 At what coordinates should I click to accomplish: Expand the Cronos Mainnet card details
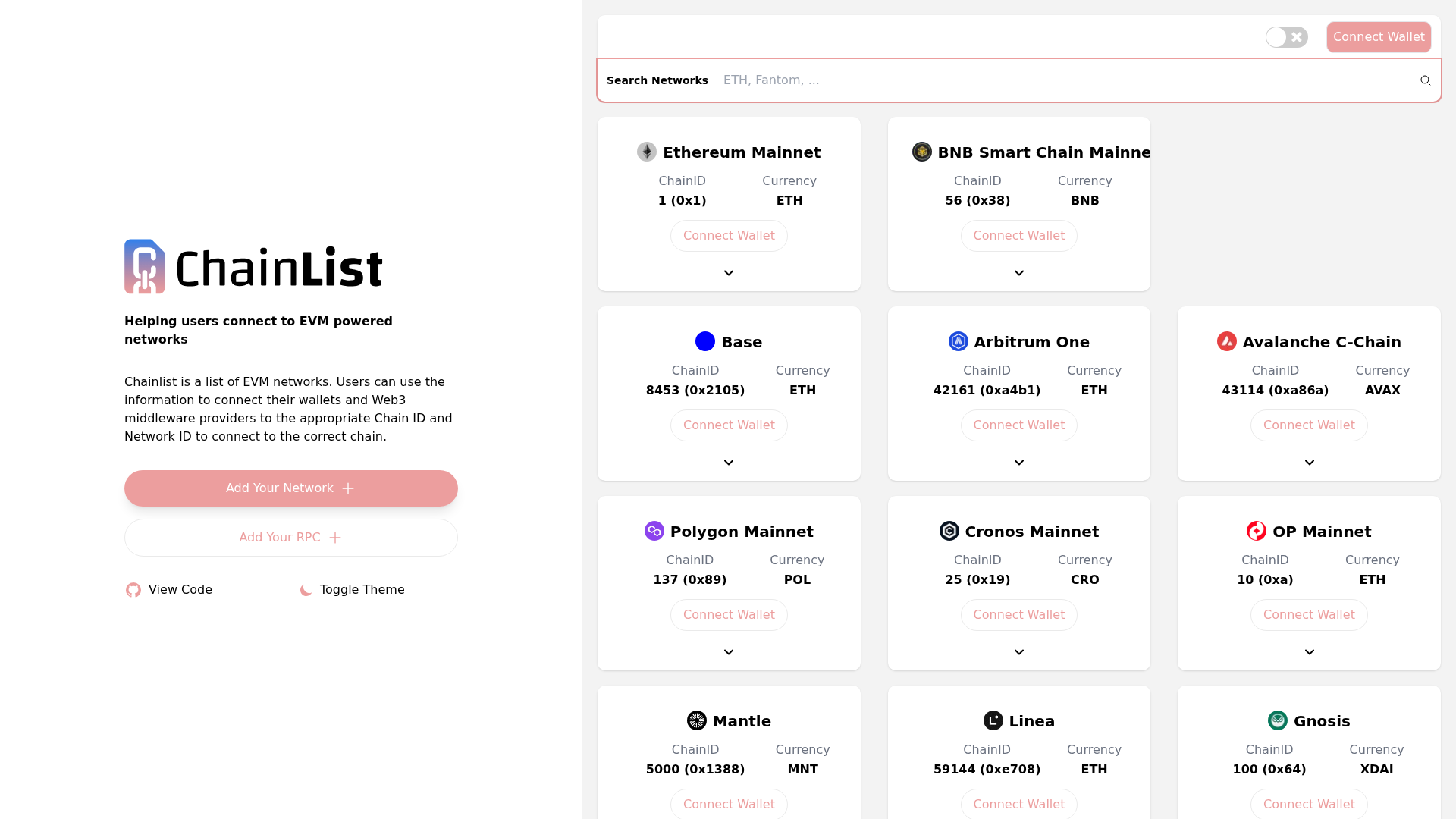pos(1019,652)
